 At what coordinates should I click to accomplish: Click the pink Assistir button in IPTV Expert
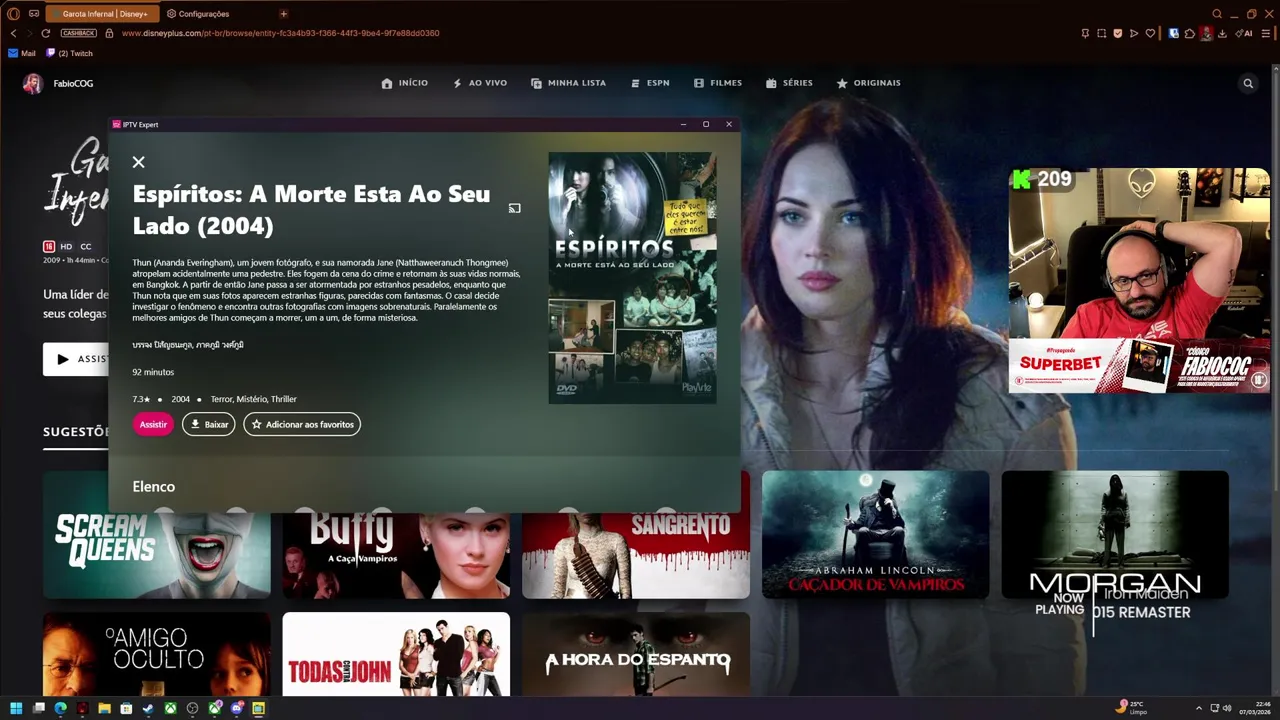(153, 424)
